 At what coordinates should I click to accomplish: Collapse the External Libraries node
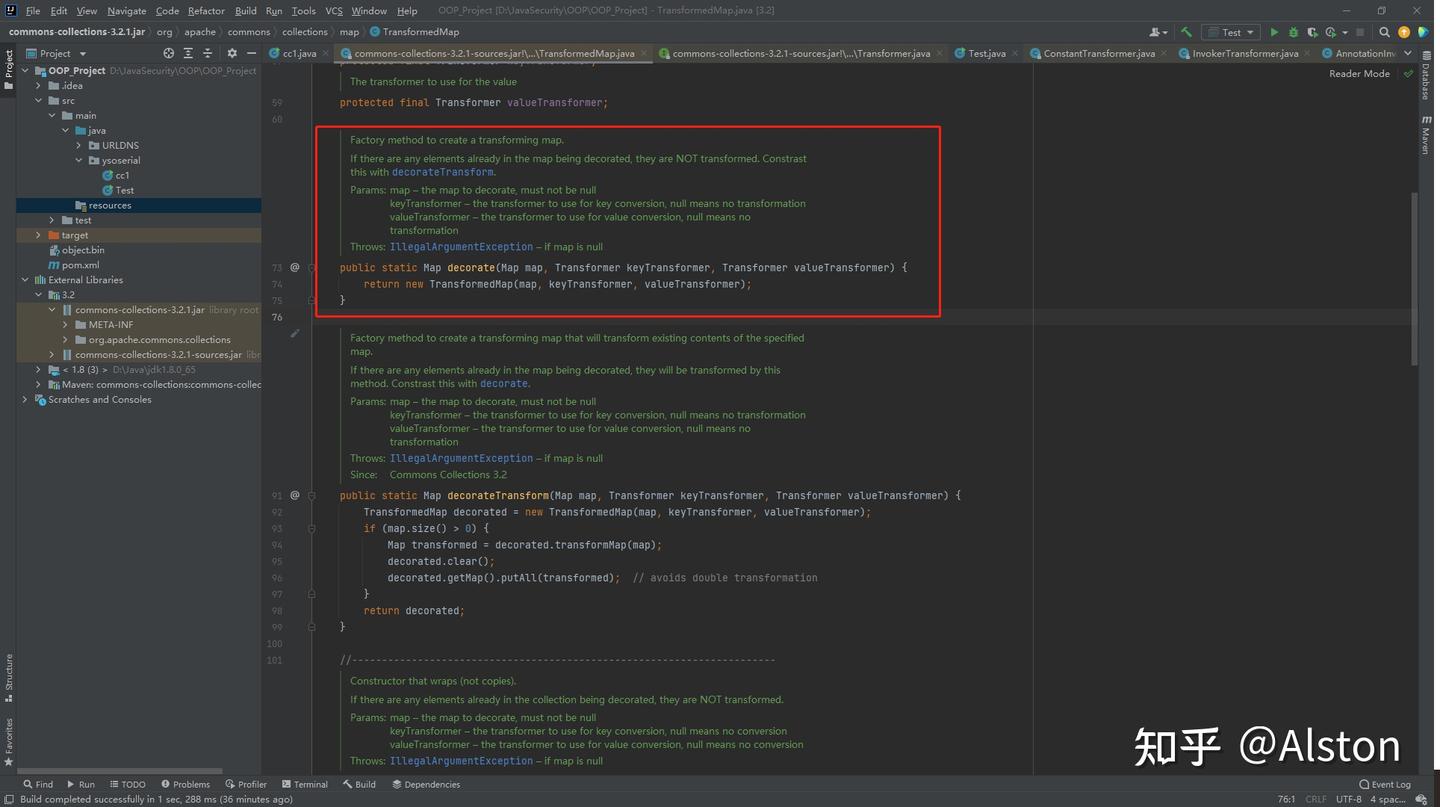[25, 280]
